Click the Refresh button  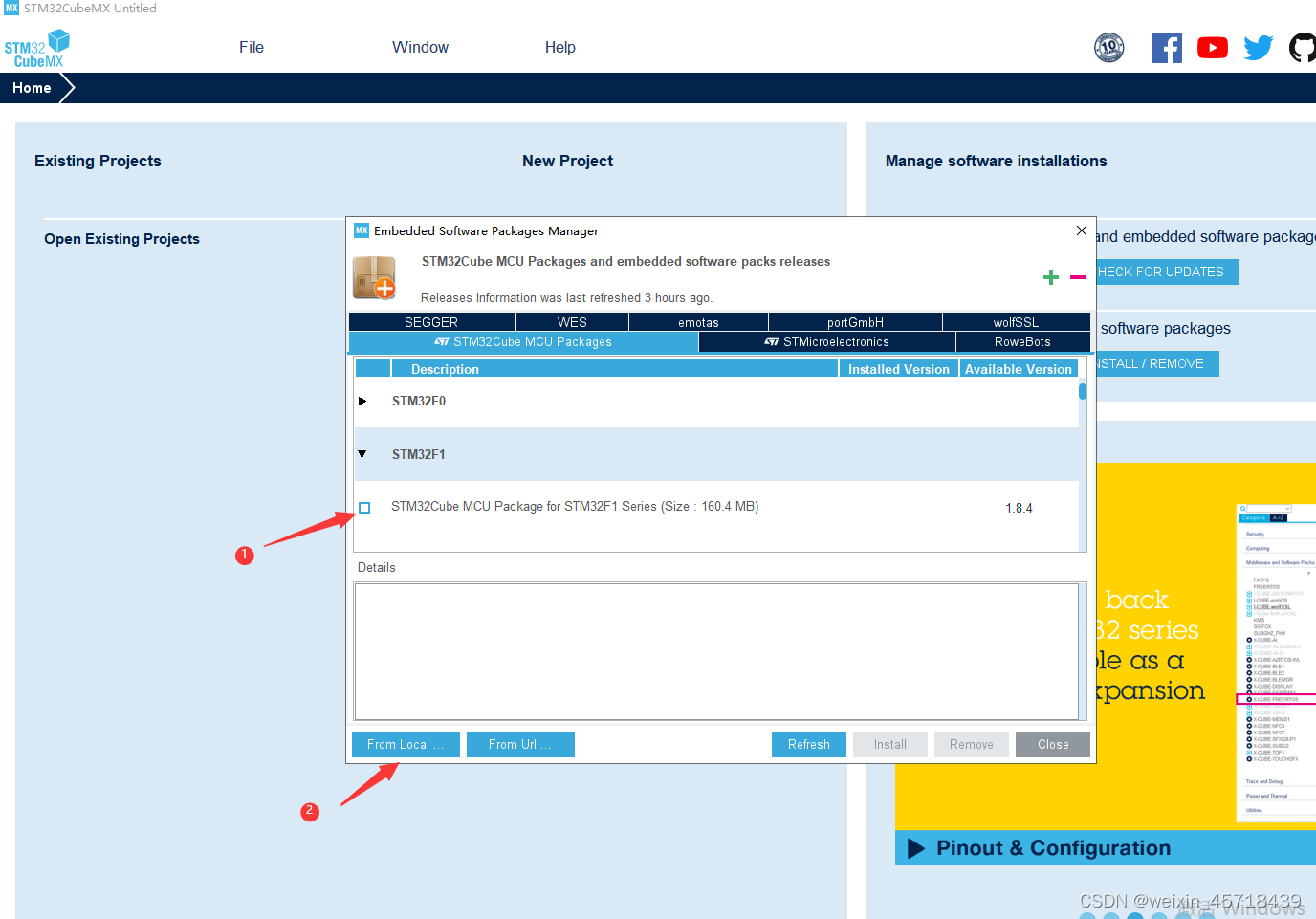coord(809,744)
